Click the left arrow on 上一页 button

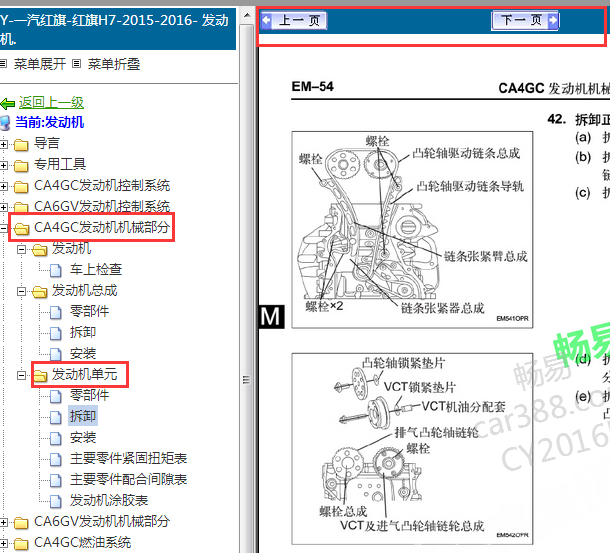pos(266,20)
